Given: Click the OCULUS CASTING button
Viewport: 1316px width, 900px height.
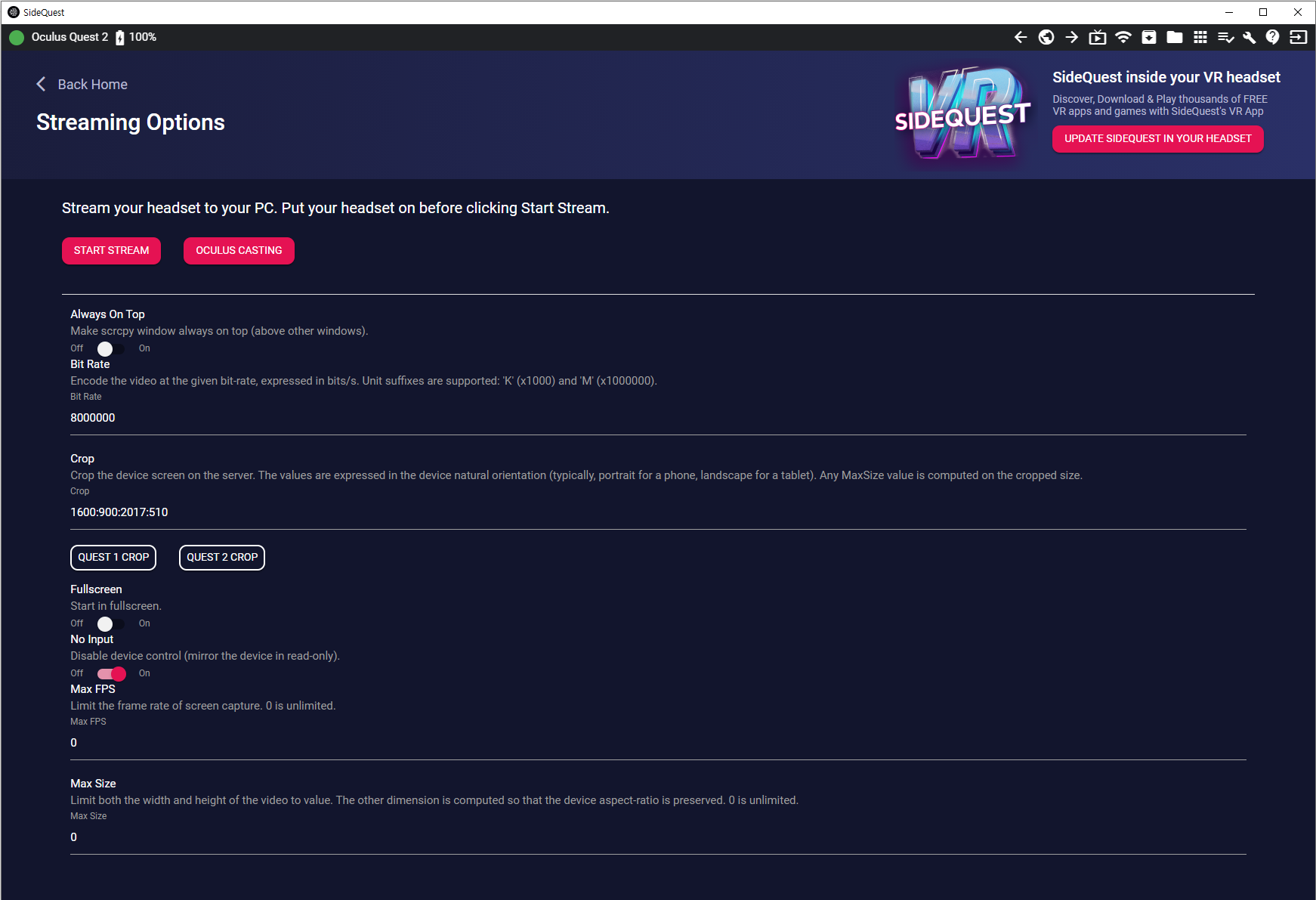Looking at the screenshot, I should [239, 250].
